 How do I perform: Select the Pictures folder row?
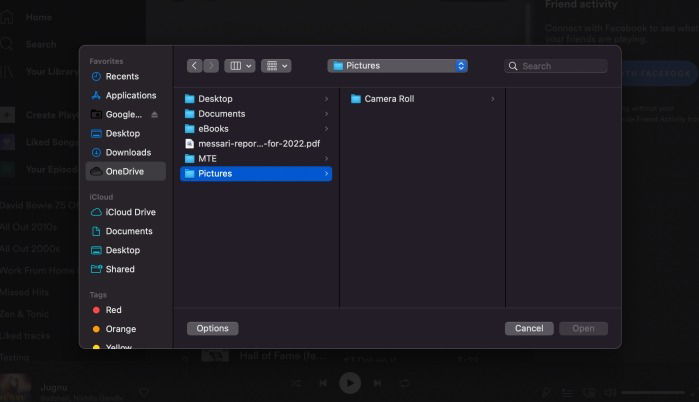[x=256, y=173]
